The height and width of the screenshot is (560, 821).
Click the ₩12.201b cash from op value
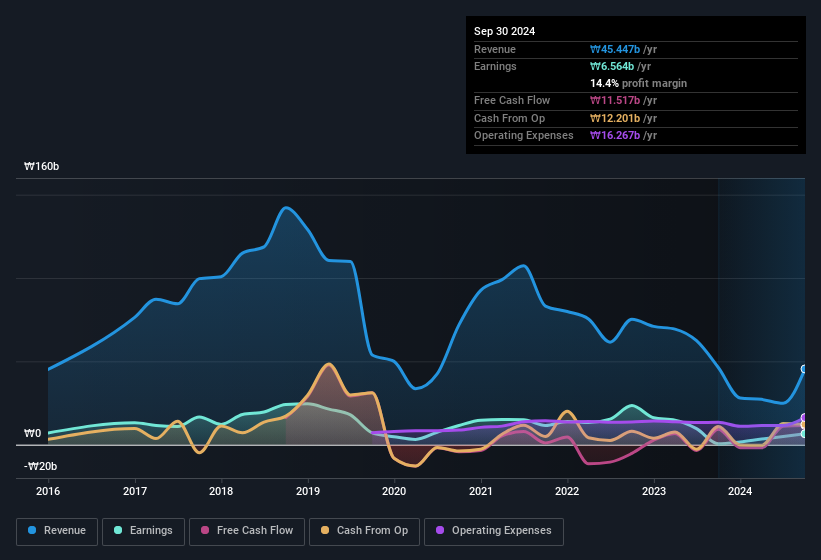tap(615, 118)
